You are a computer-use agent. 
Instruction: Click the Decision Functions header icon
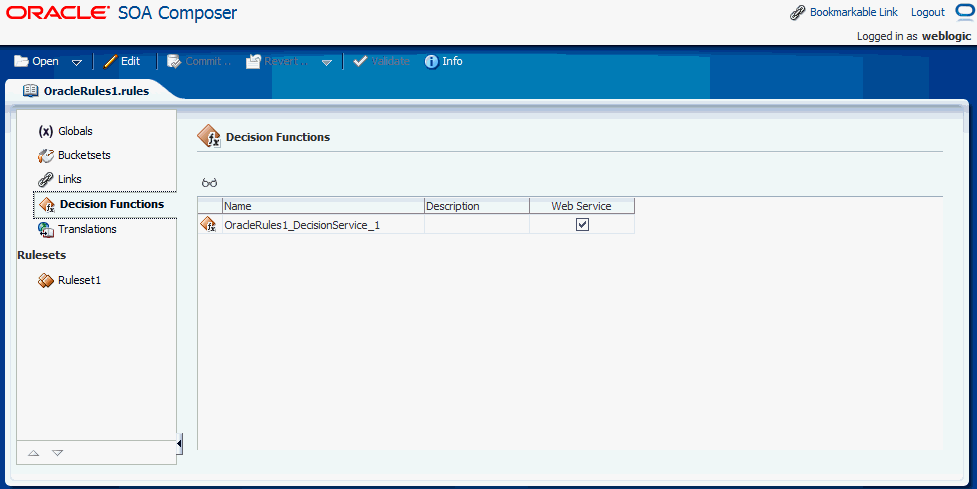point(209,136)
